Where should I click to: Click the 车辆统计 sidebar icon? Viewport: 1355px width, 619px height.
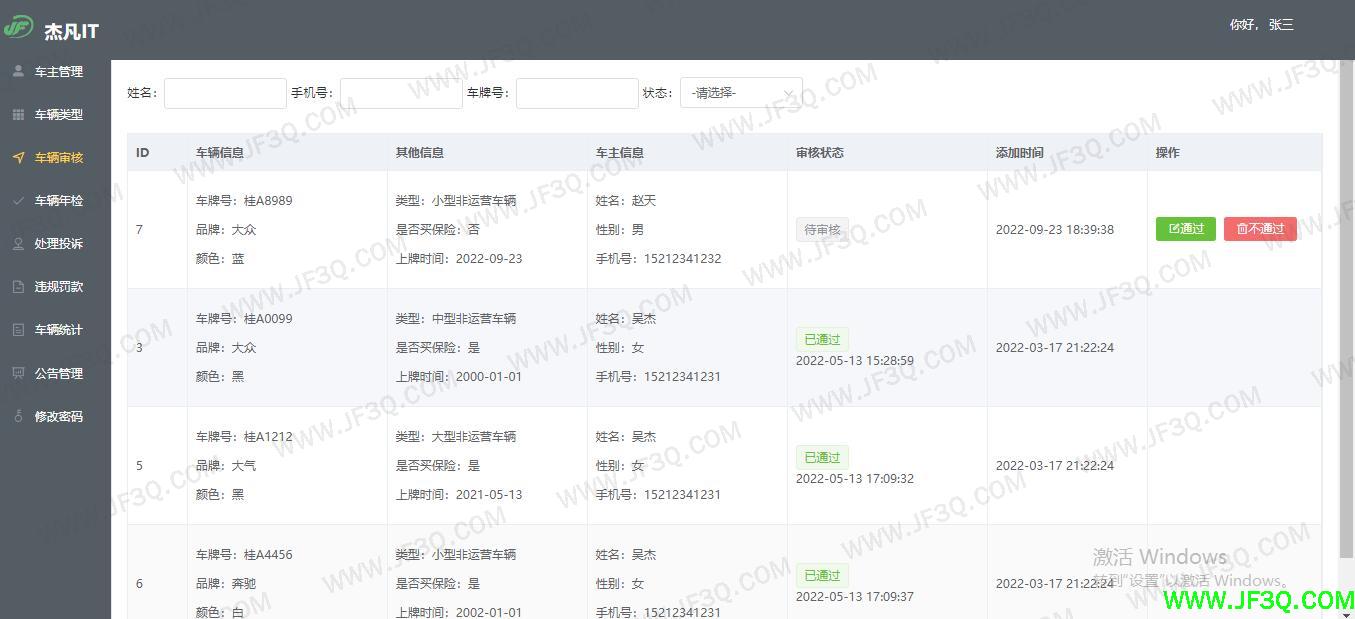pyautogui.click(x=18, y=330)
